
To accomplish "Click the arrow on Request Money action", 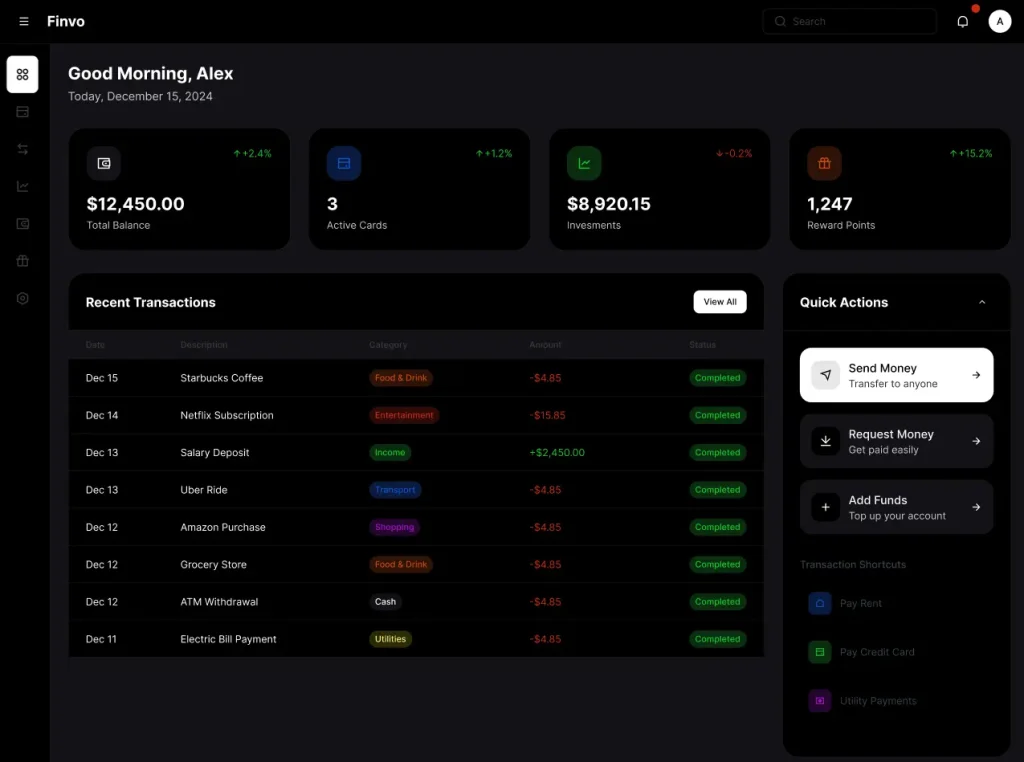I will pyautogui.click(x=978, y=441).
